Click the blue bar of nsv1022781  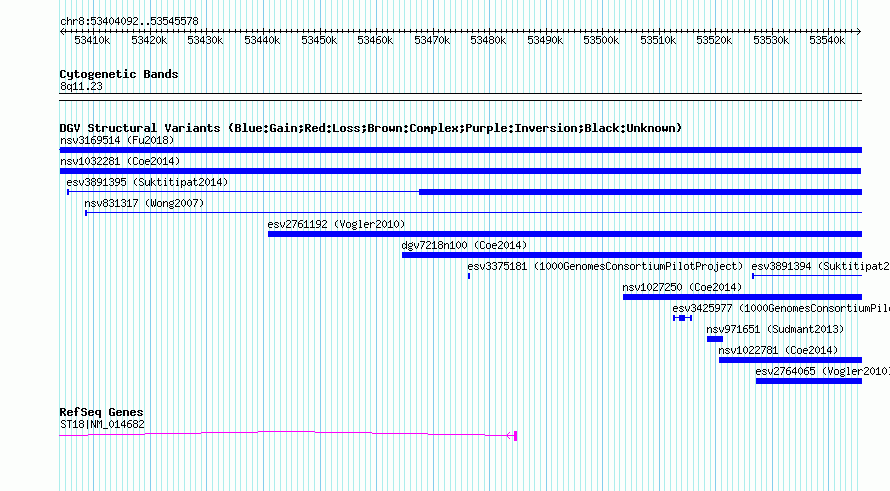pyautogui.click(x=790, y=360)
